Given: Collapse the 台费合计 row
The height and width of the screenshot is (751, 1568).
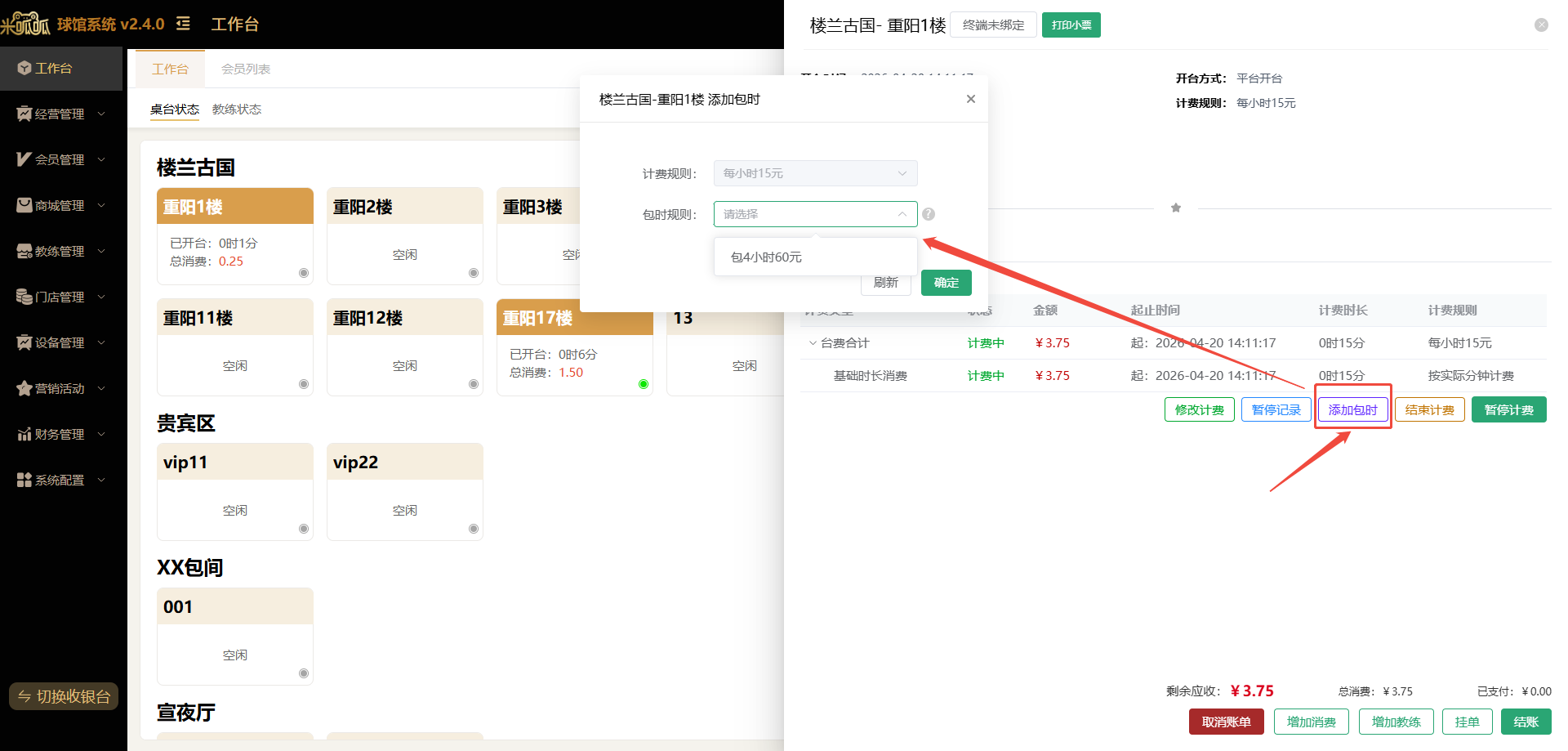Looking at the screenshot, I should (x=813, y=343).
